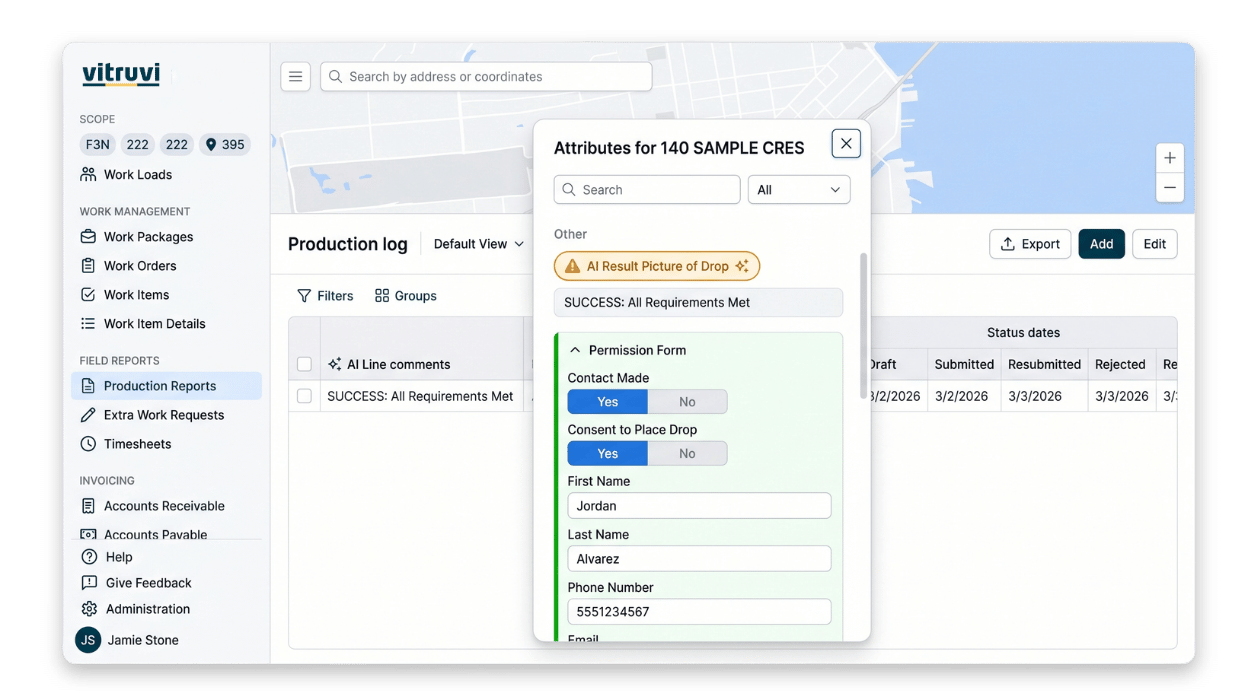Viewport: 1260px width, 700px height.
Task: Click the Administration gear icon
Action: coord(89,609)
